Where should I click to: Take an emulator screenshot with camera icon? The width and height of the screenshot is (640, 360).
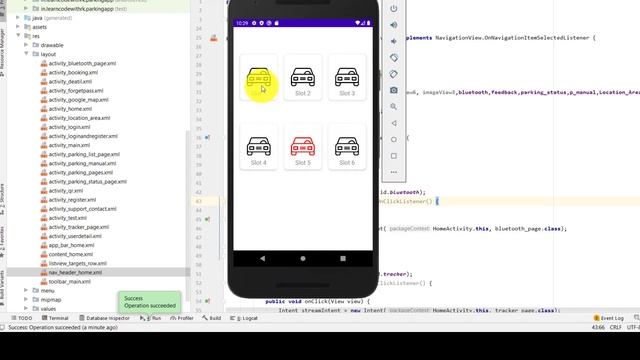(393, 90)
